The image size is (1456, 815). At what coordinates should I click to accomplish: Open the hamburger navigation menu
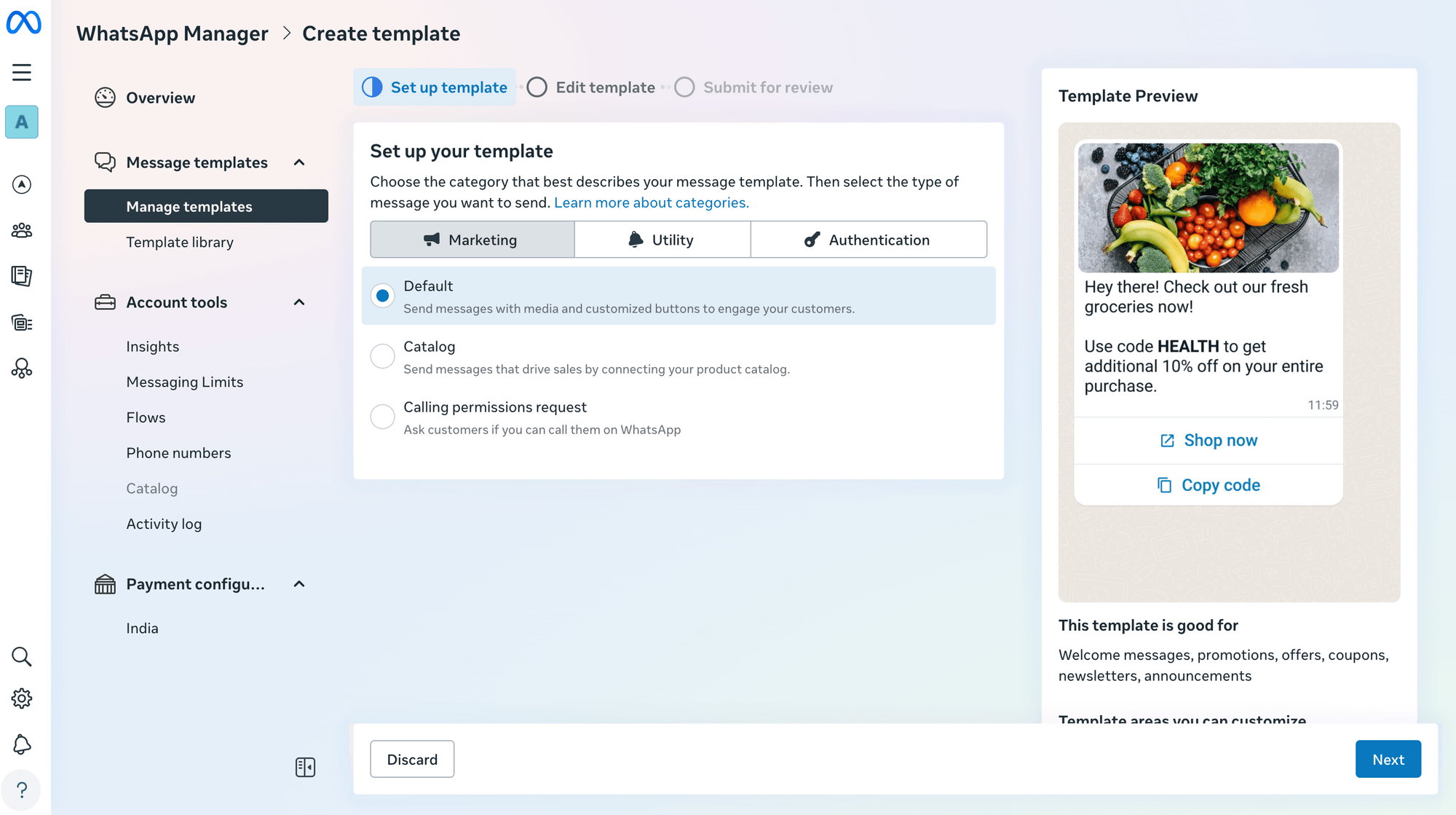click(x=22, y=72)
